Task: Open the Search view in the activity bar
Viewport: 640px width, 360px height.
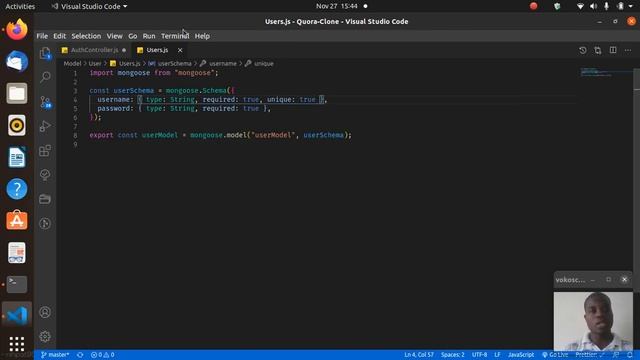Action: coord(45,77)
